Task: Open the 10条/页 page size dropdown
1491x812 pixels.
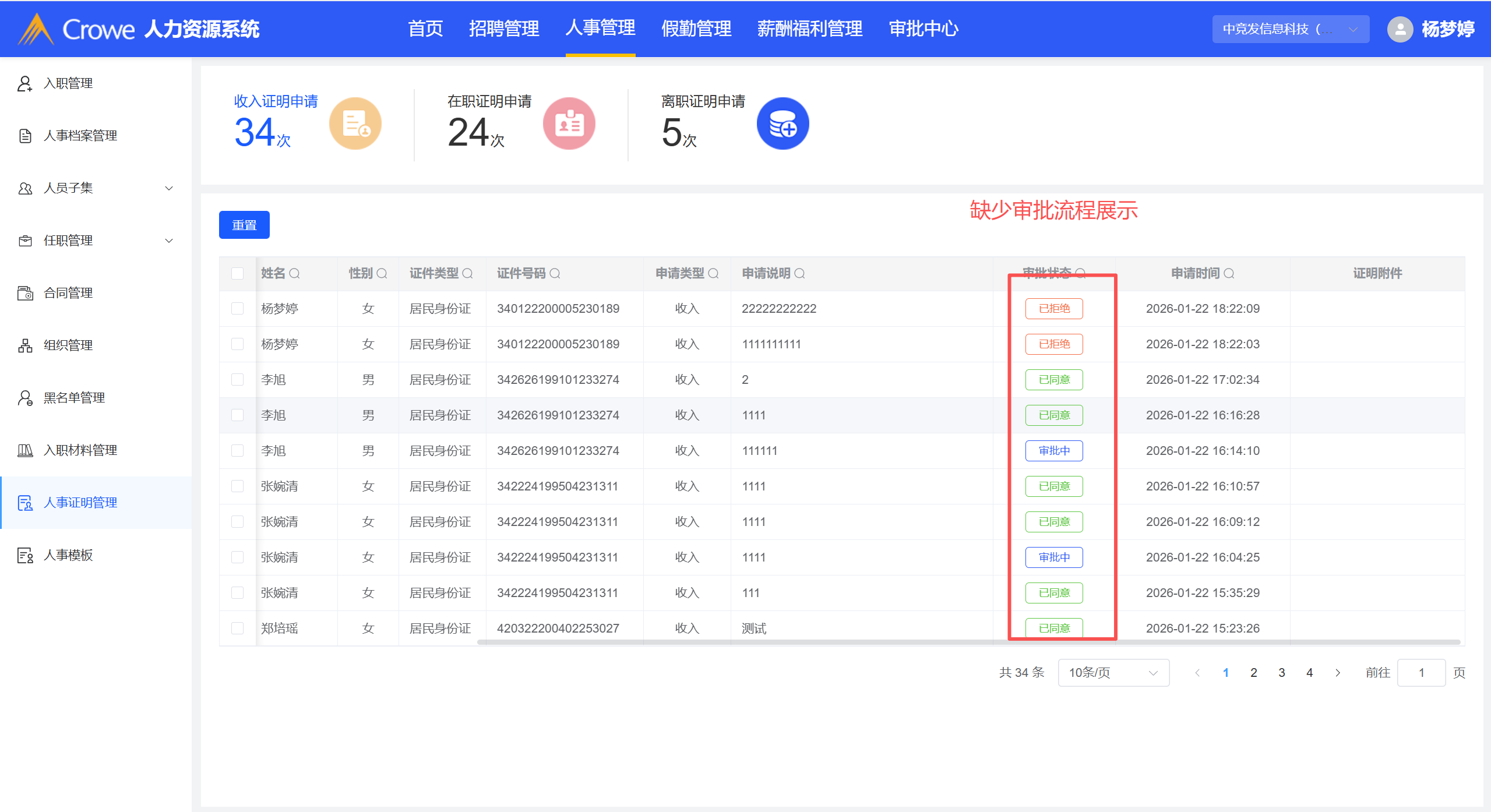Action: coord(1113,673)
